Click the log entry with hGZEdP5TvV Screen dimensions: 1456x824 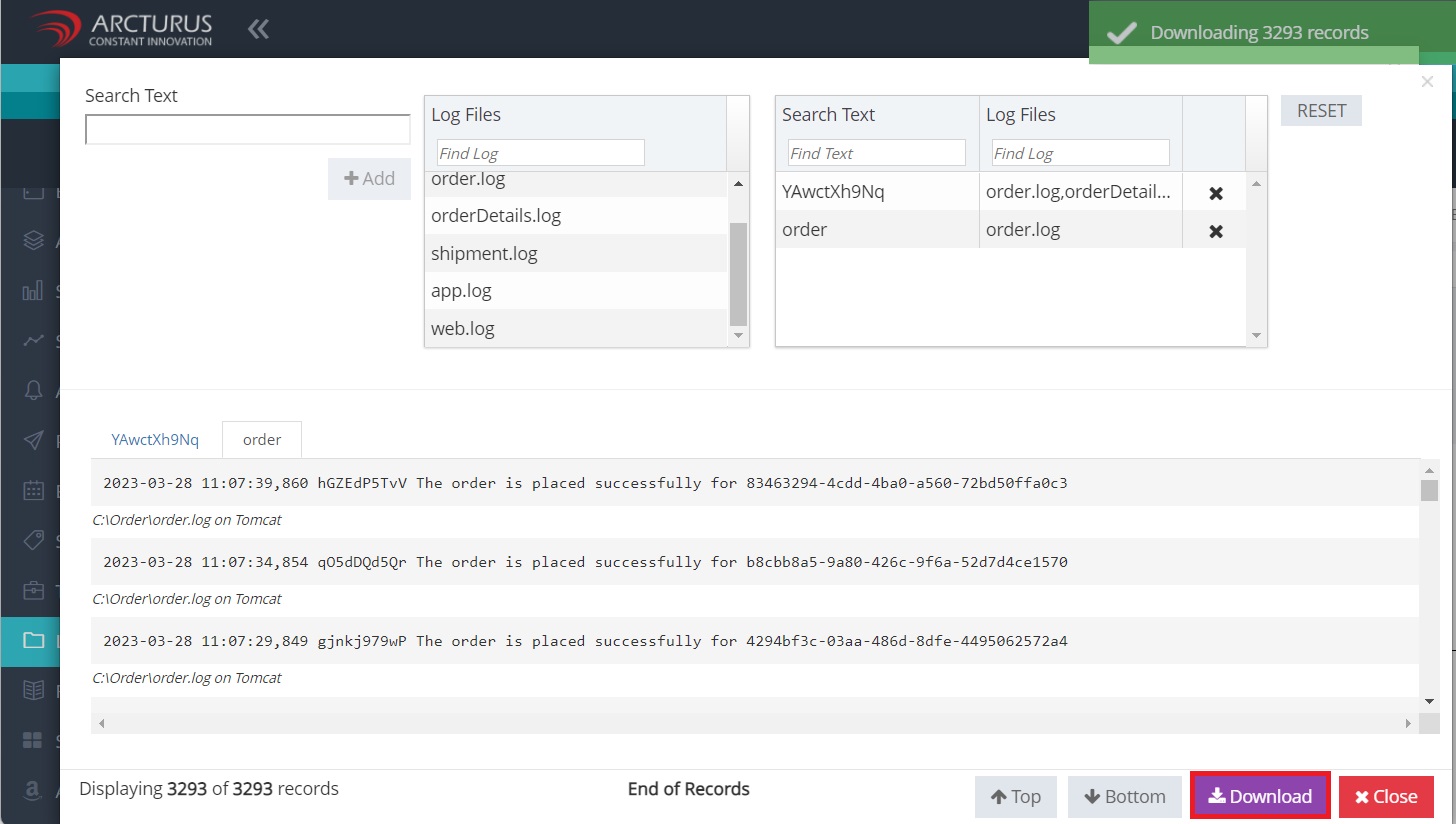pyautogui.click(x=754, y=483)
